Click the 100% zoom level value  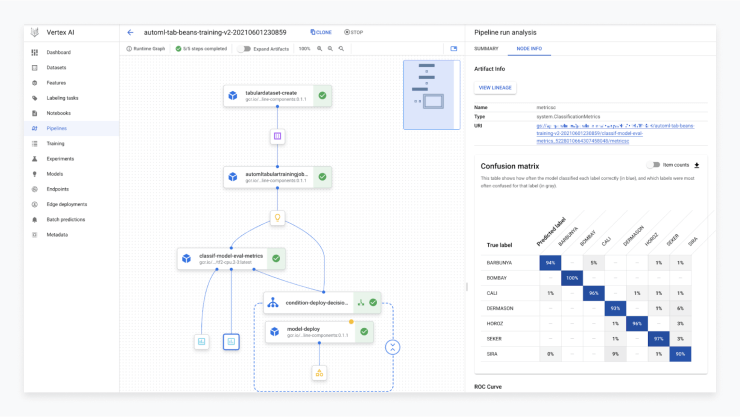coord(305,49)
